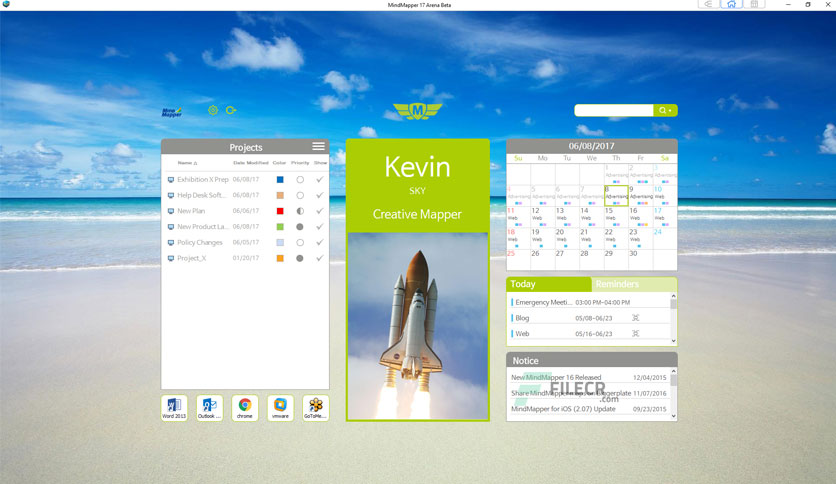The height and width of the screenshot is (484, 836).
Task: Open the Projects panel hamburger menu
Action: [x=318, y=147]
